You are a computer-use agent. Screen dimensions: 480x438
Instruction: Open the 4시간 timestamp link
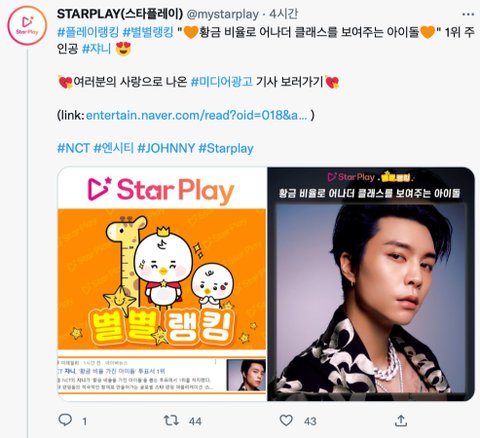click(x=284, y=14)
